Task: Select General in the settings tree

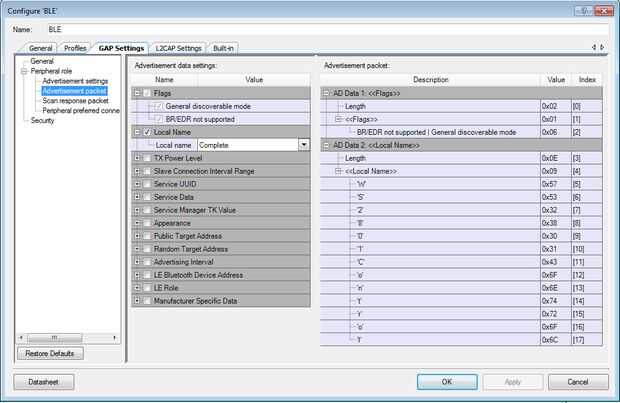Action: click(42, 61)
